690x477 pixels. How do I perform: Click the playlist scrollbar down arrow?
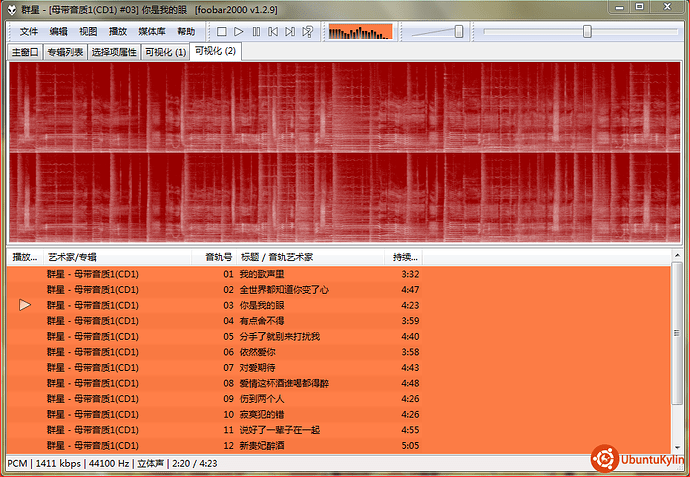point(676,447)
